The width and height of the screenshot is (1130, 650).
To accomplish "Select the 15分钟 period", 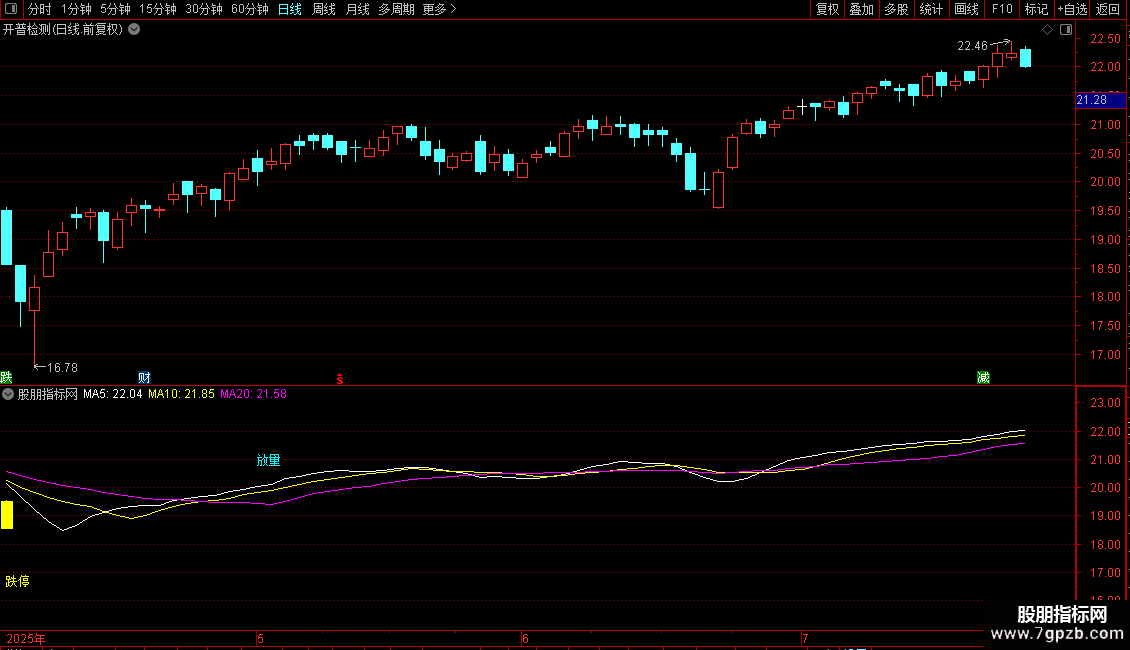I will pyautogui.click(x=158, y=9).
